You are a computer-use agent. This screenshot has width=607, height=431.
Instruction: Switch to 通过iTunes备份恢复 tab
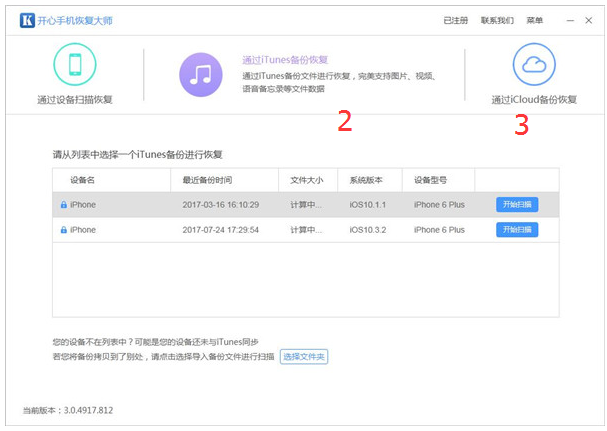tap(285, 60)
